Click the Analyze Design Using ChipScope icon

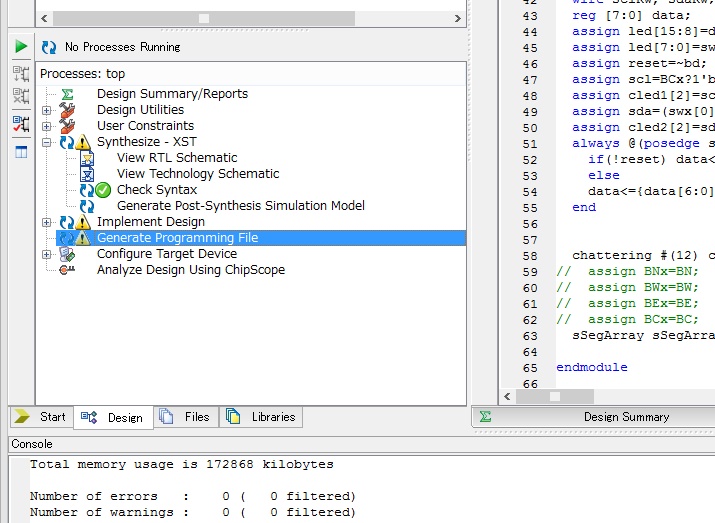(x=67, y=270)
